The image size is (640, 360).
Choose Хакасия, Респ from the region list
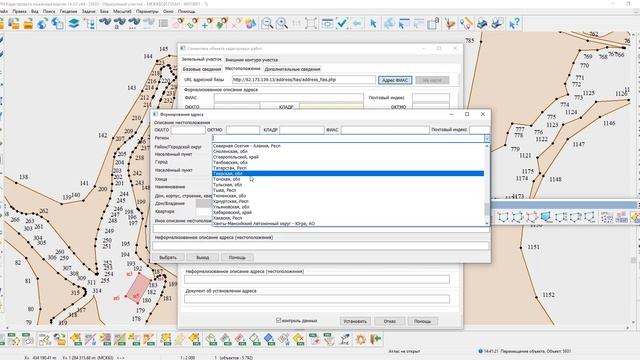[348, 218]
